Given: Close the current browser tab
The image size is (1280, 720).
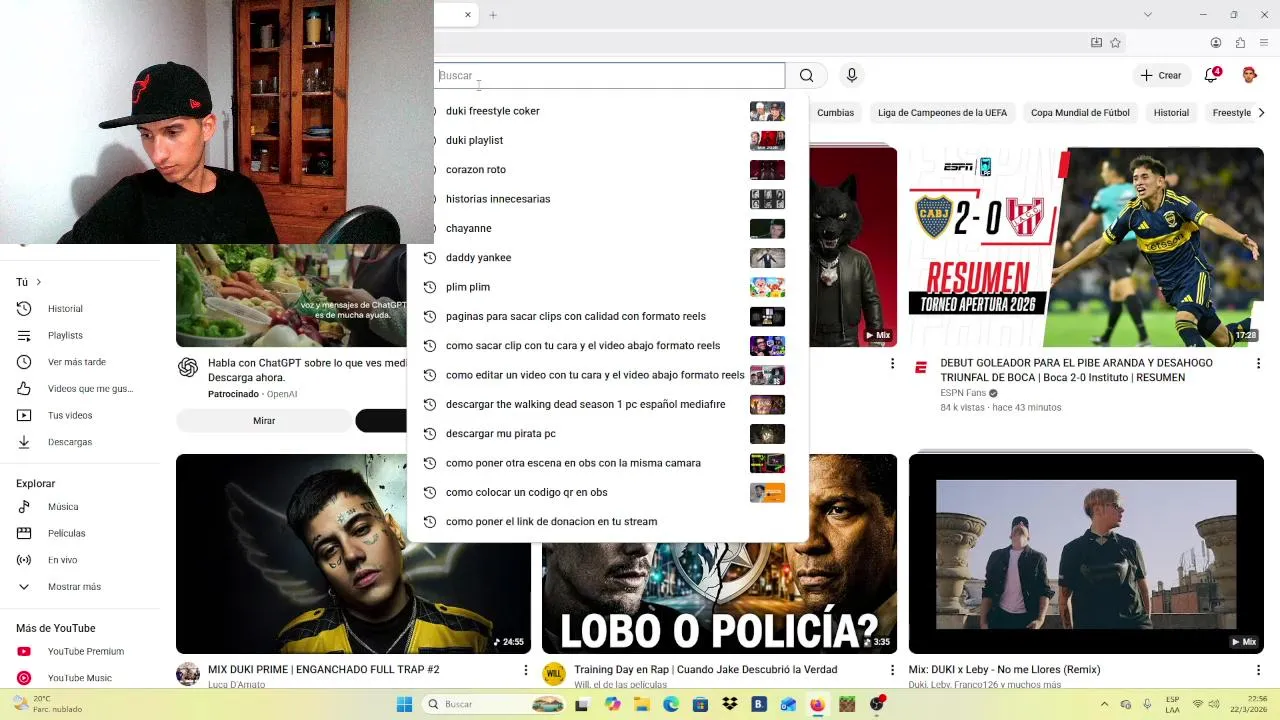Looking at the screenshot, I should pos(467,15).
